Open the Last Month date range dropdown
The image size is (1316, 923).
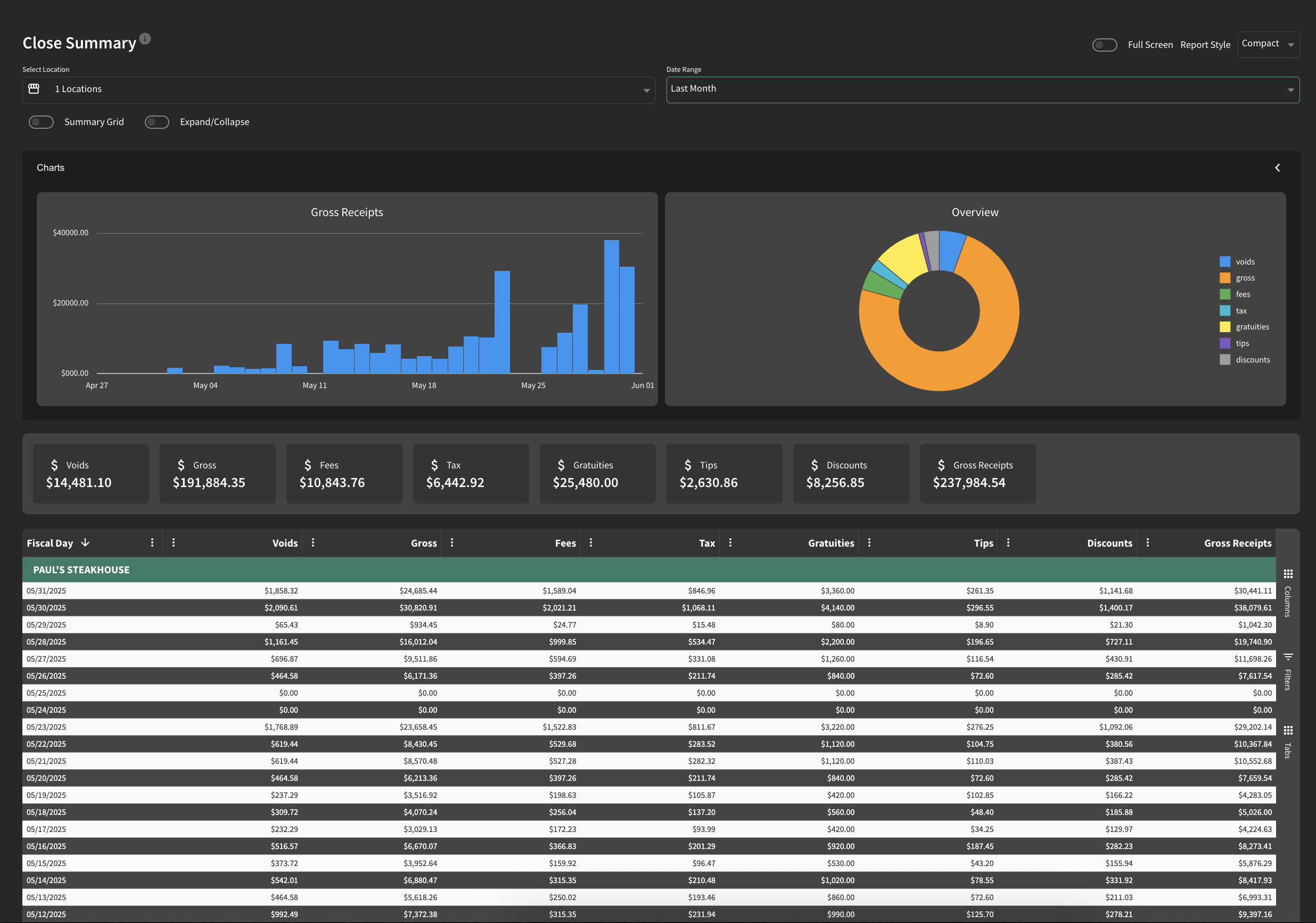982,89
